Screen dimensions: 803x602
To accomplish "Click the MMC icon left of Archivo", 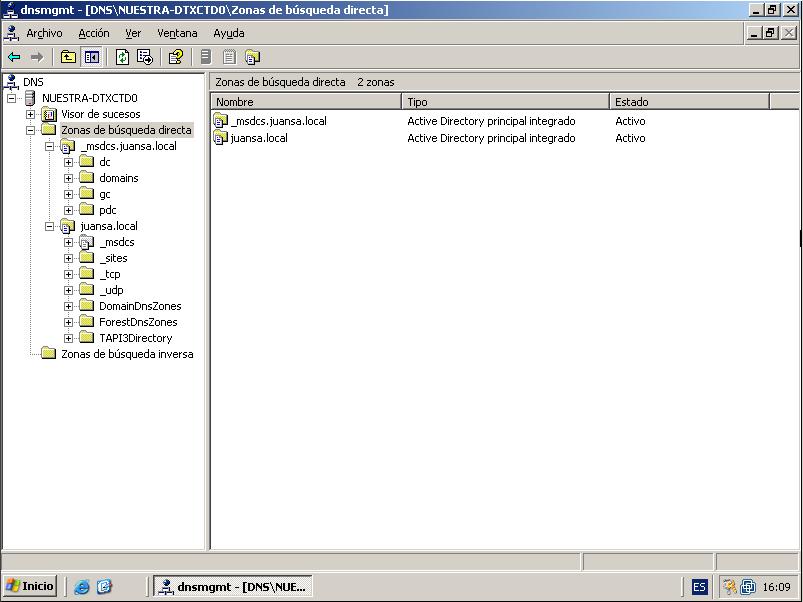I will [11, 33].
